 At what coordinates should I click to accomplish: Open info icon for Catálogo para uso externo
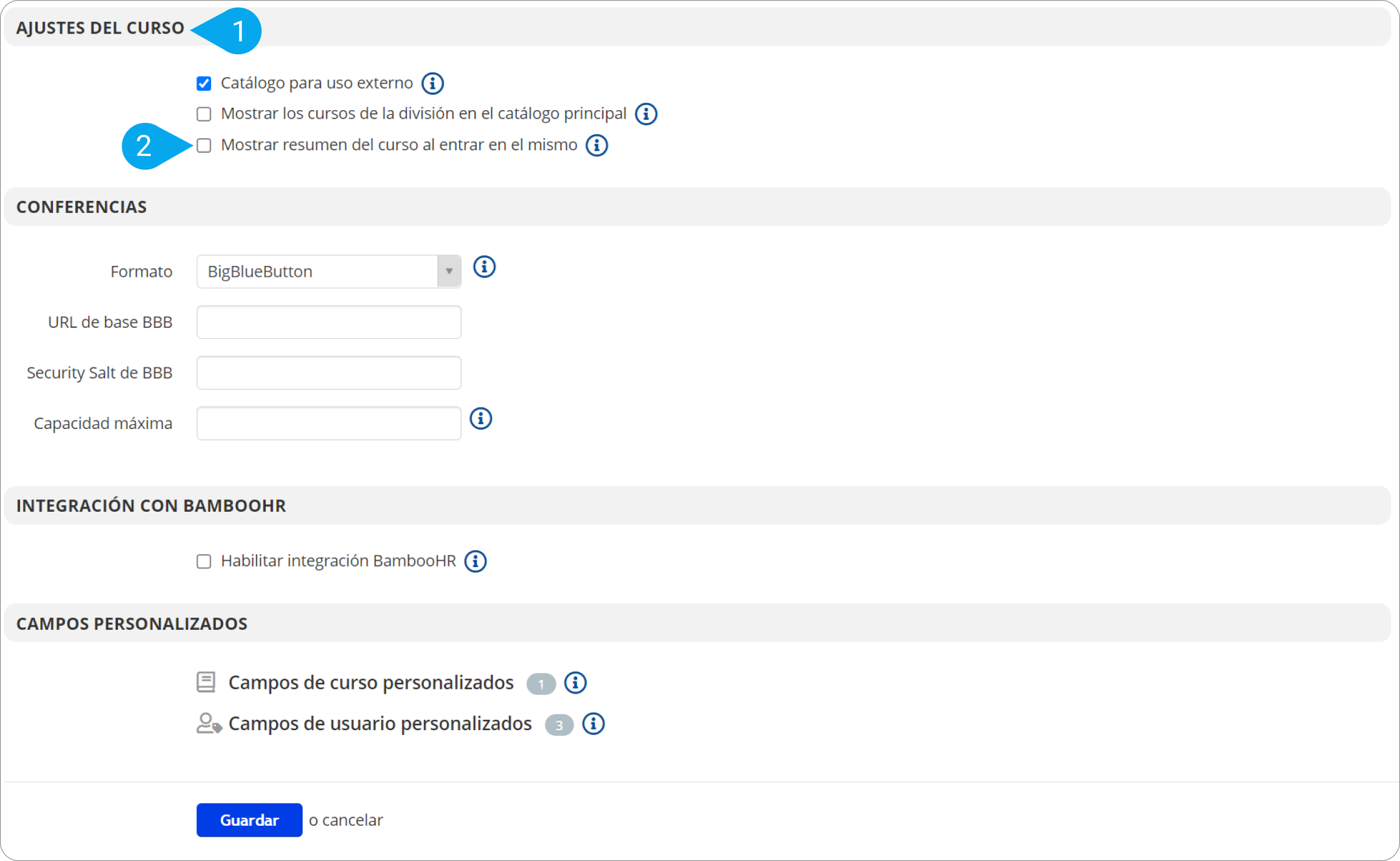[x=432, y=83]
